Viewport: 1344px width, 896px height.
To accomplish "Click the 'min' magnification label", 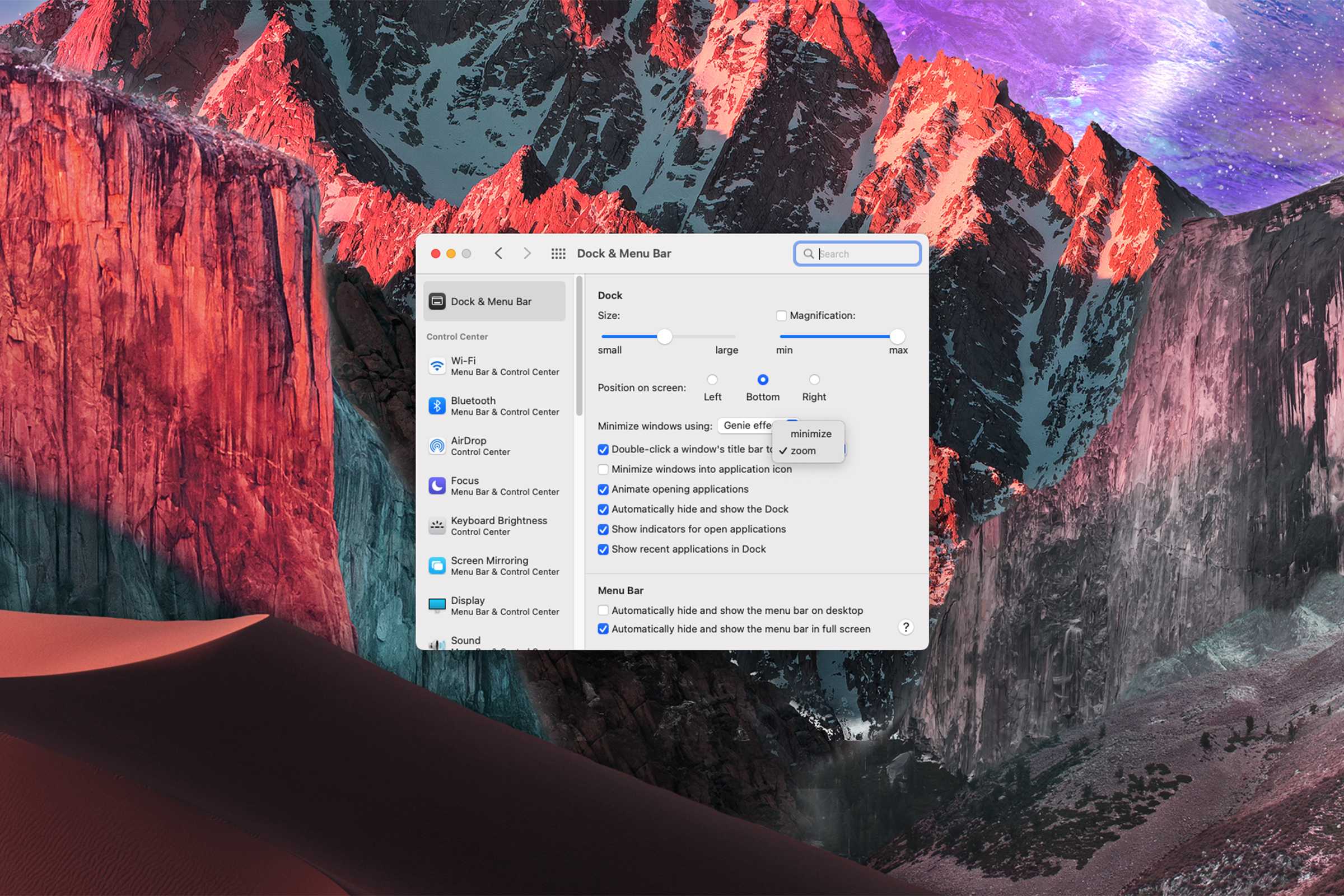I will (x=784, y=349).
